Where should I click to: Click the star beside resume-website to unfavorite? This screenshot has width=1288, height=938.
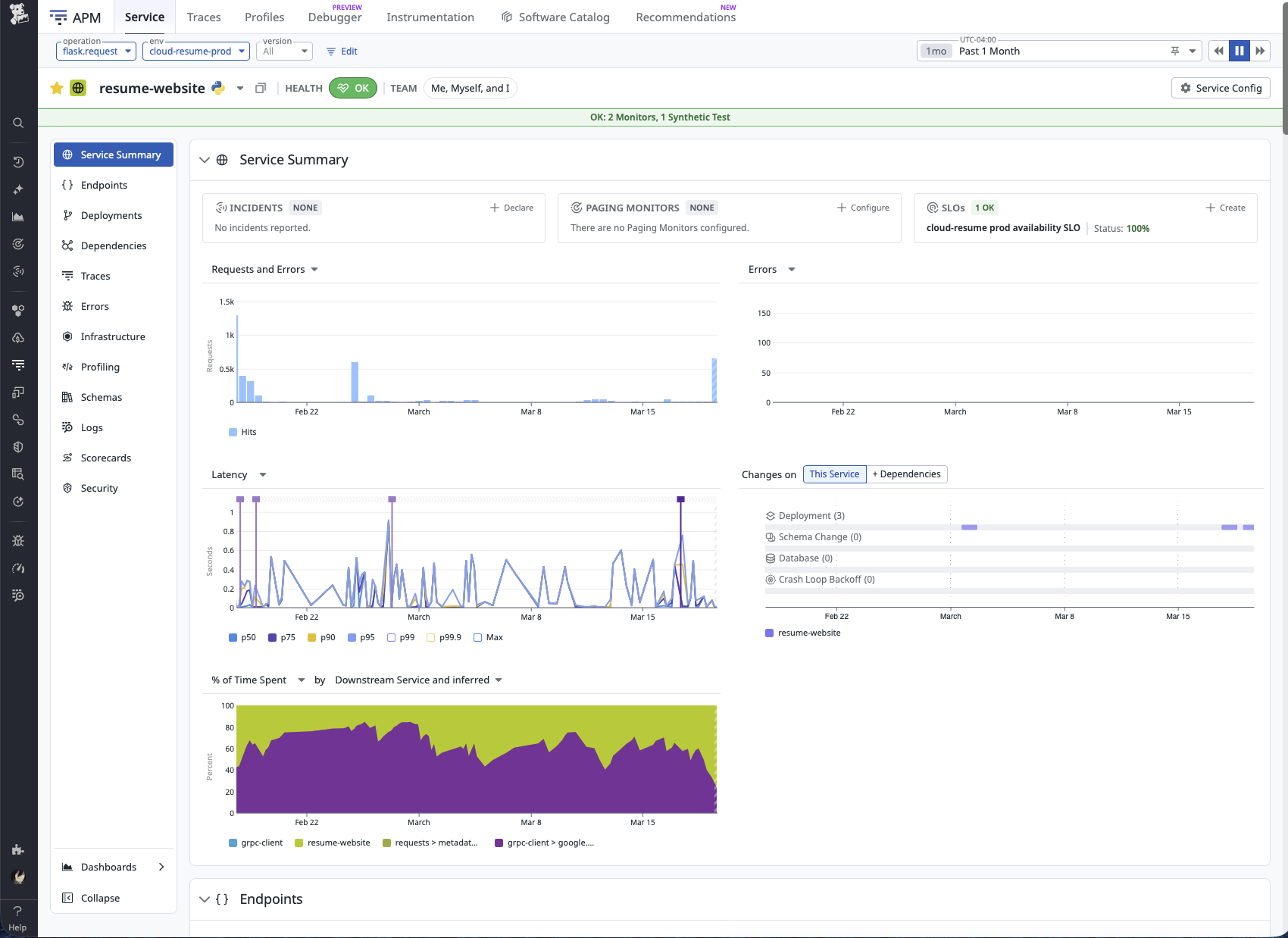(x=56, y=88)
